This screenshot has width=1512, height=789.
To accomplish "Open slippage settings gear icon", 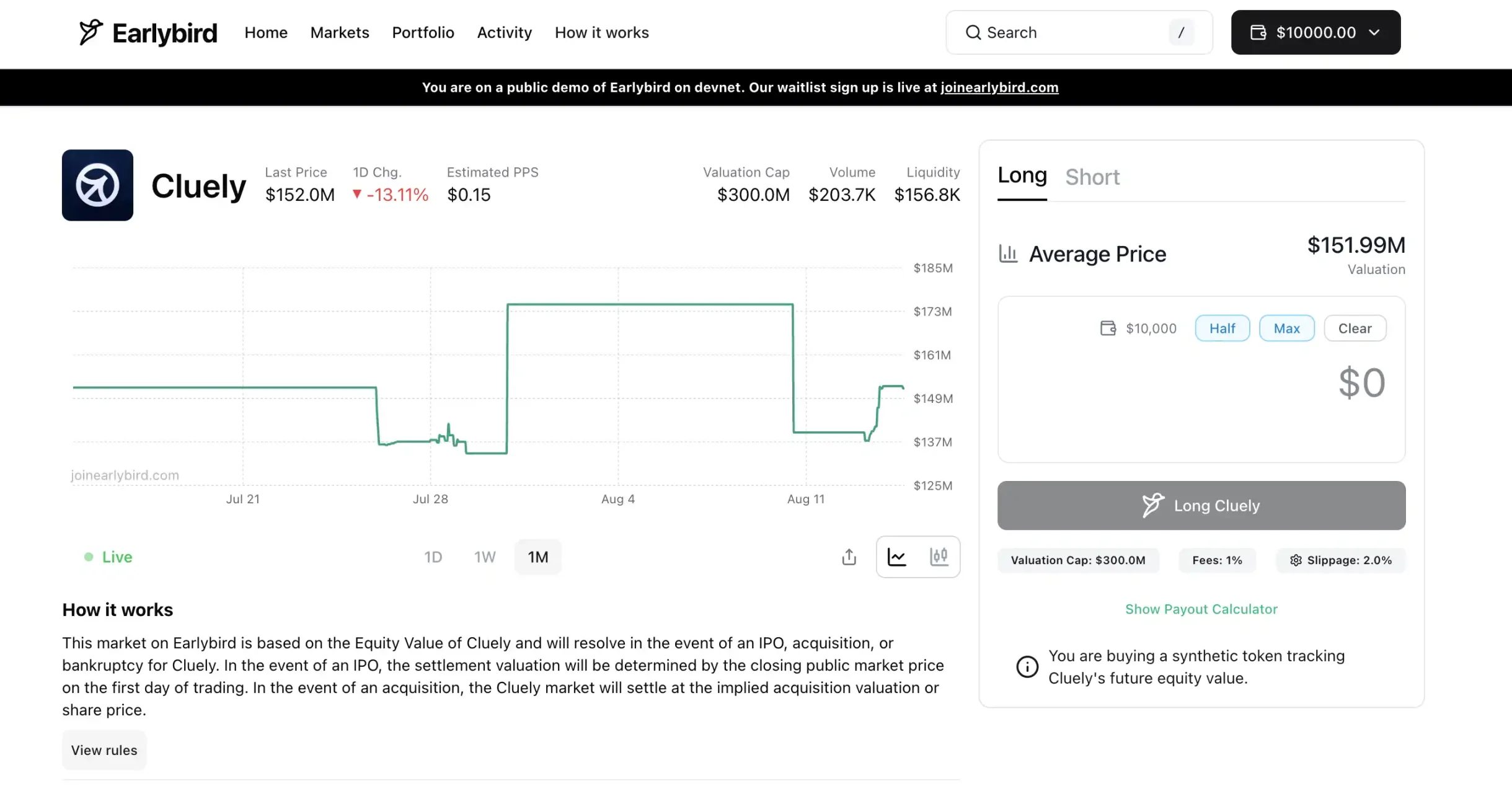I will tap(1296, 560).
